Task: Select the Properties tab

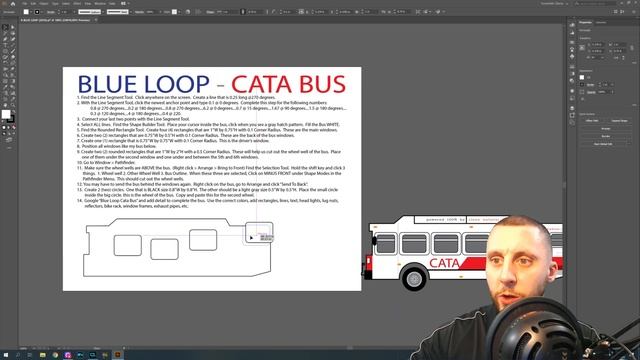Action: [586, 23]
